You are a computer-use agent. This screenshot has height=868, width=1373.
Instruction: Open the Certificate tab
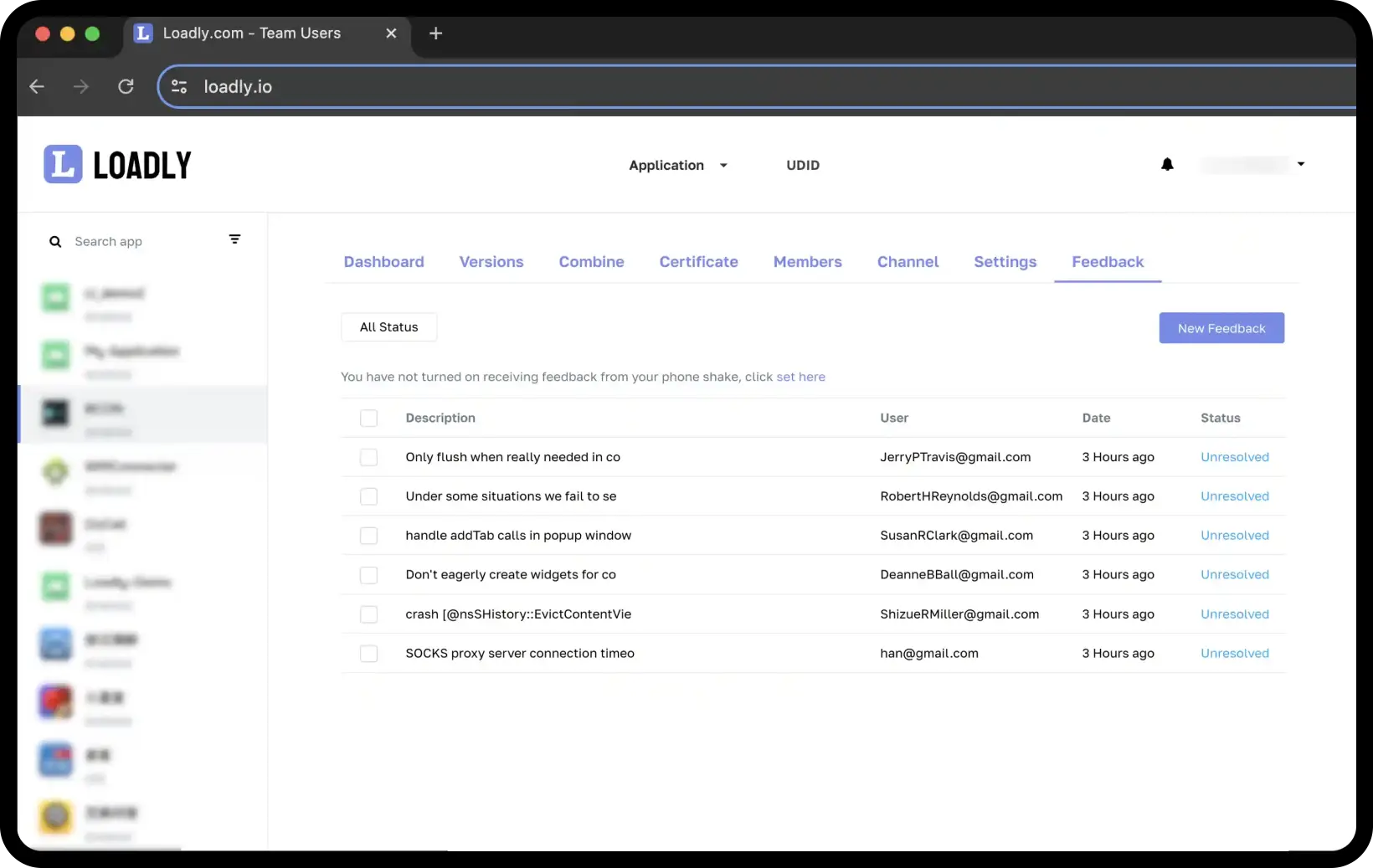tap(698, 262)
